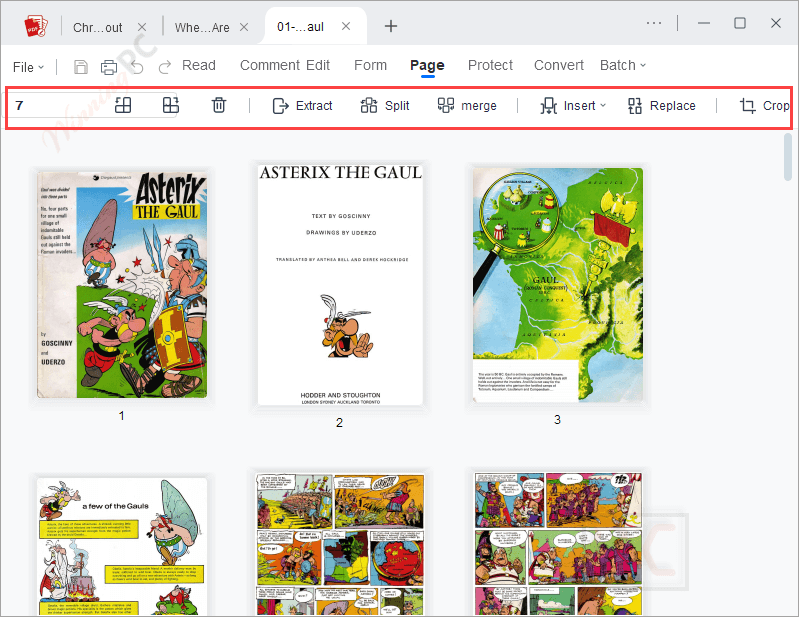Select page 1 Asterix cover thumbnail
This screenshot has height=617, width=799.
[122, 284]
